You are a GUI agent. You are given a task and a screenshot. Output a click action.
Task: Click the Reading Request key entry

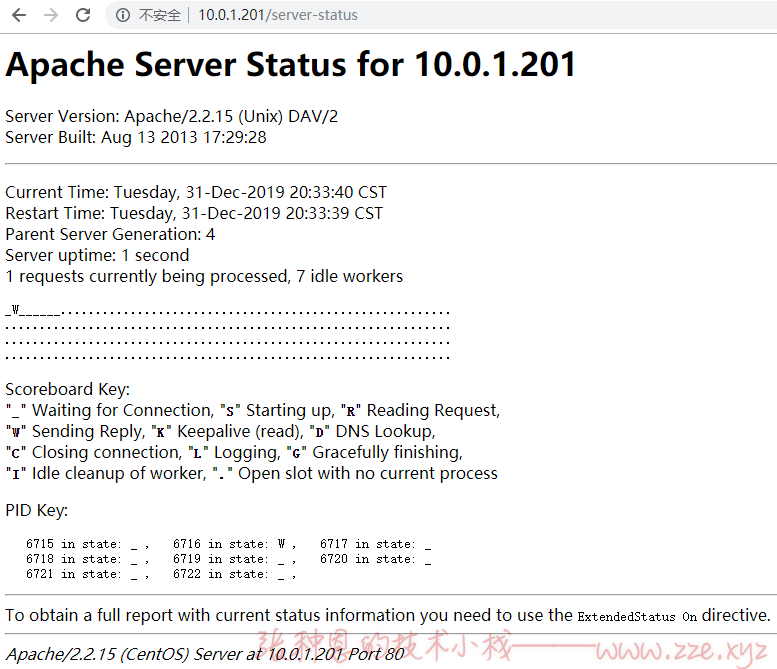[x=421, y=411]
